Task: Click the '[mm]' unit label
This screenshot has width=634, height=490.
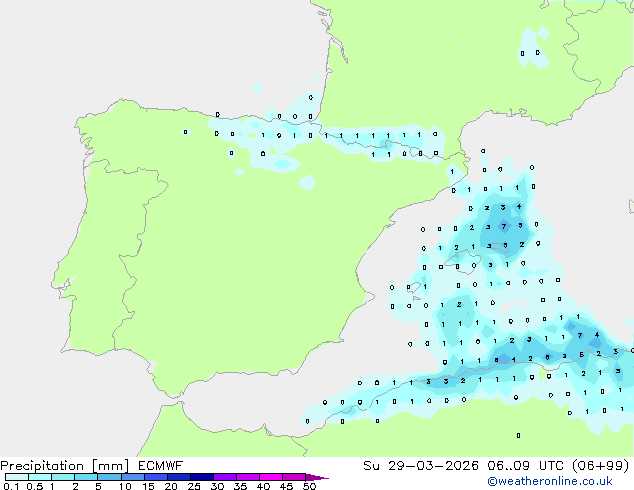Action: (x=110, y=466)
